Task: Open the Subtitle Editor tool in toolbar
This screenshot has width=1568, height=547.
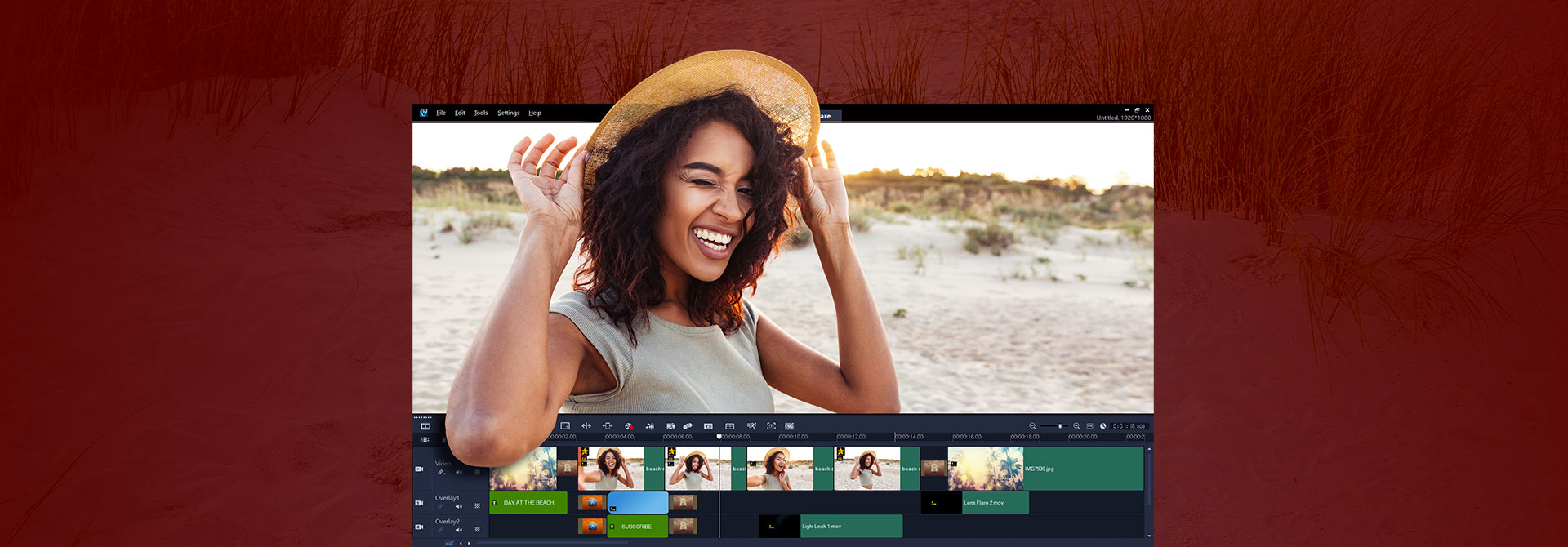Action: (x=708, y=426)
